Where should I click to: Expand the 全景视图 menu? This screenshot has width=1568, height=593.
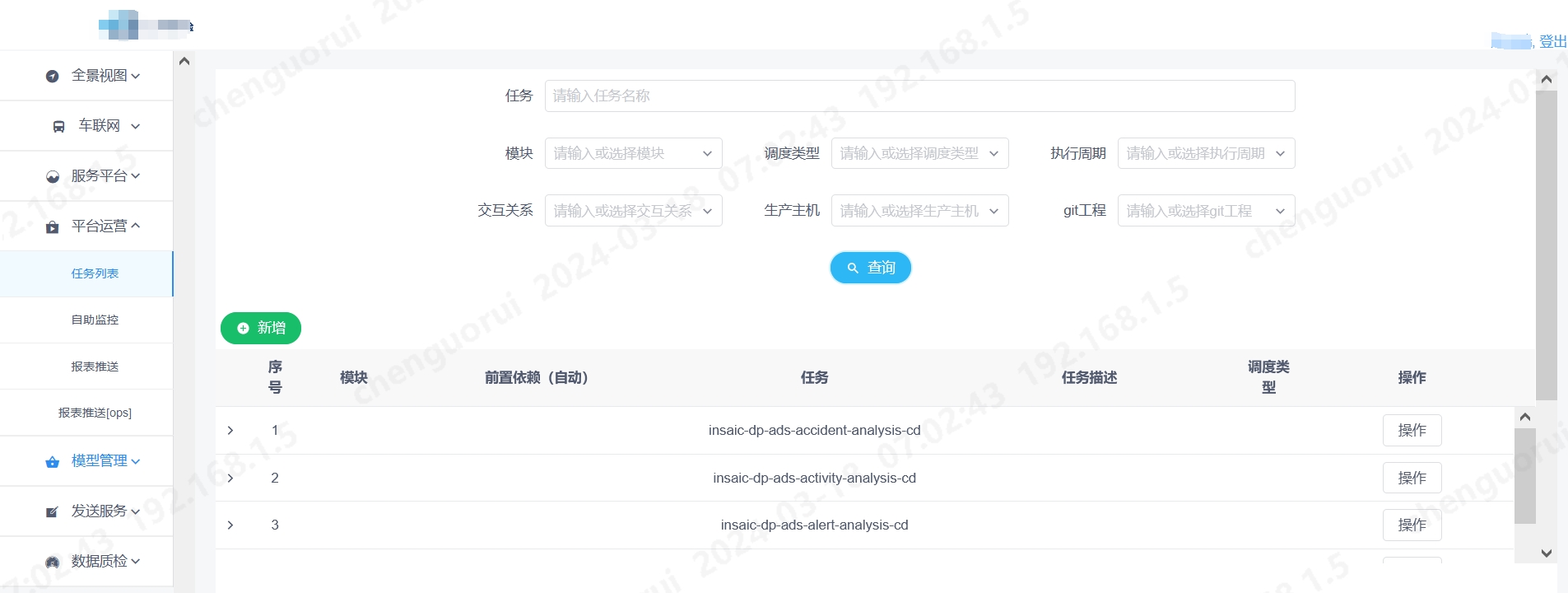[86, 76]
